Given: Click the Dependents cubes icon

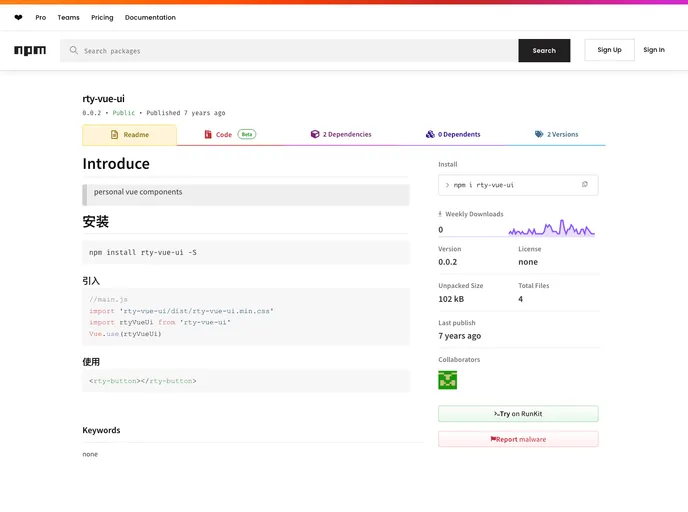Looking at the screenshot, I should (430, 134).
